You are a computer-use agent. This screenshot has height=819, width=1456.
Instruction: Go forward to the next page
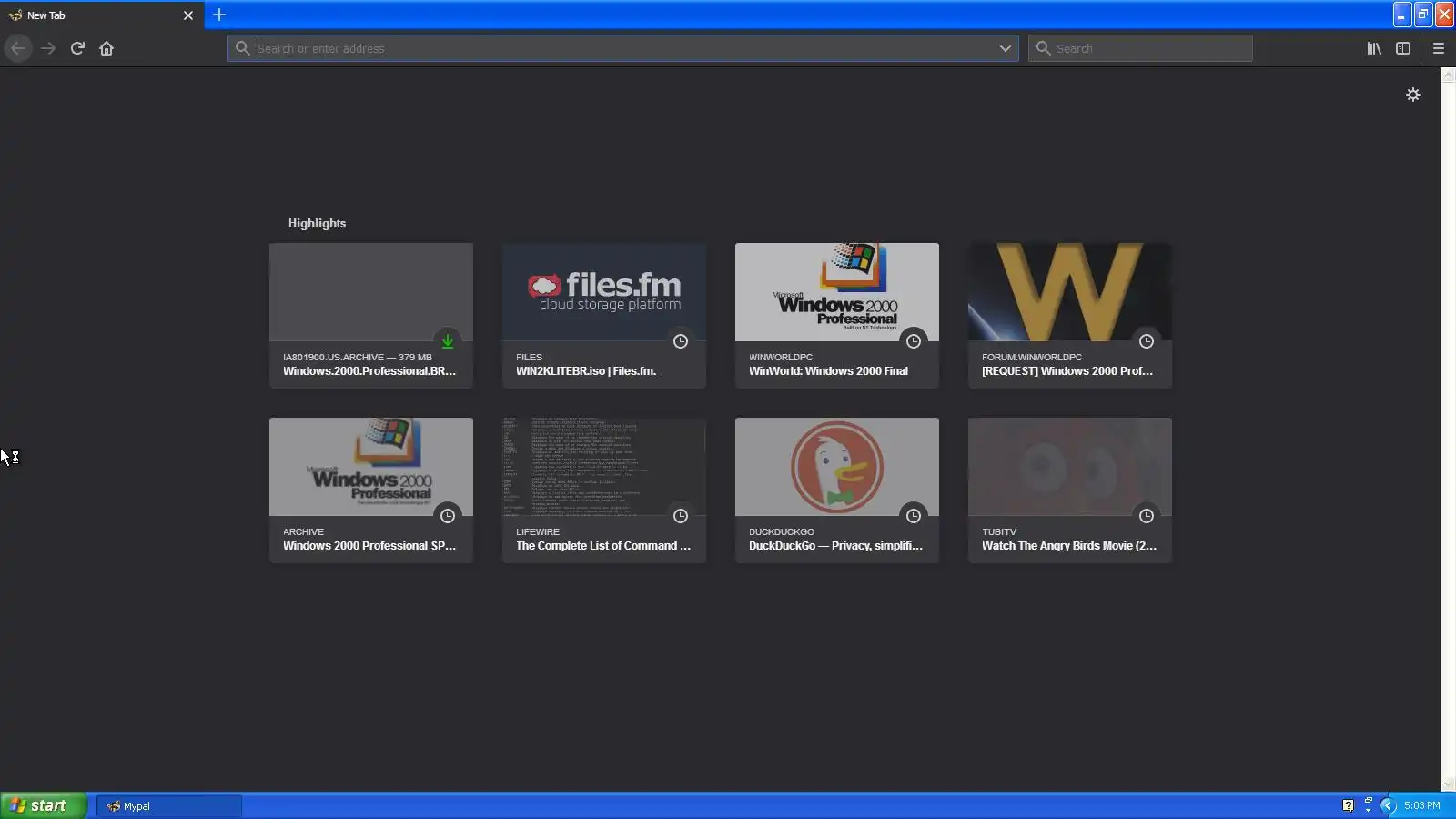[x=48, y=48]
